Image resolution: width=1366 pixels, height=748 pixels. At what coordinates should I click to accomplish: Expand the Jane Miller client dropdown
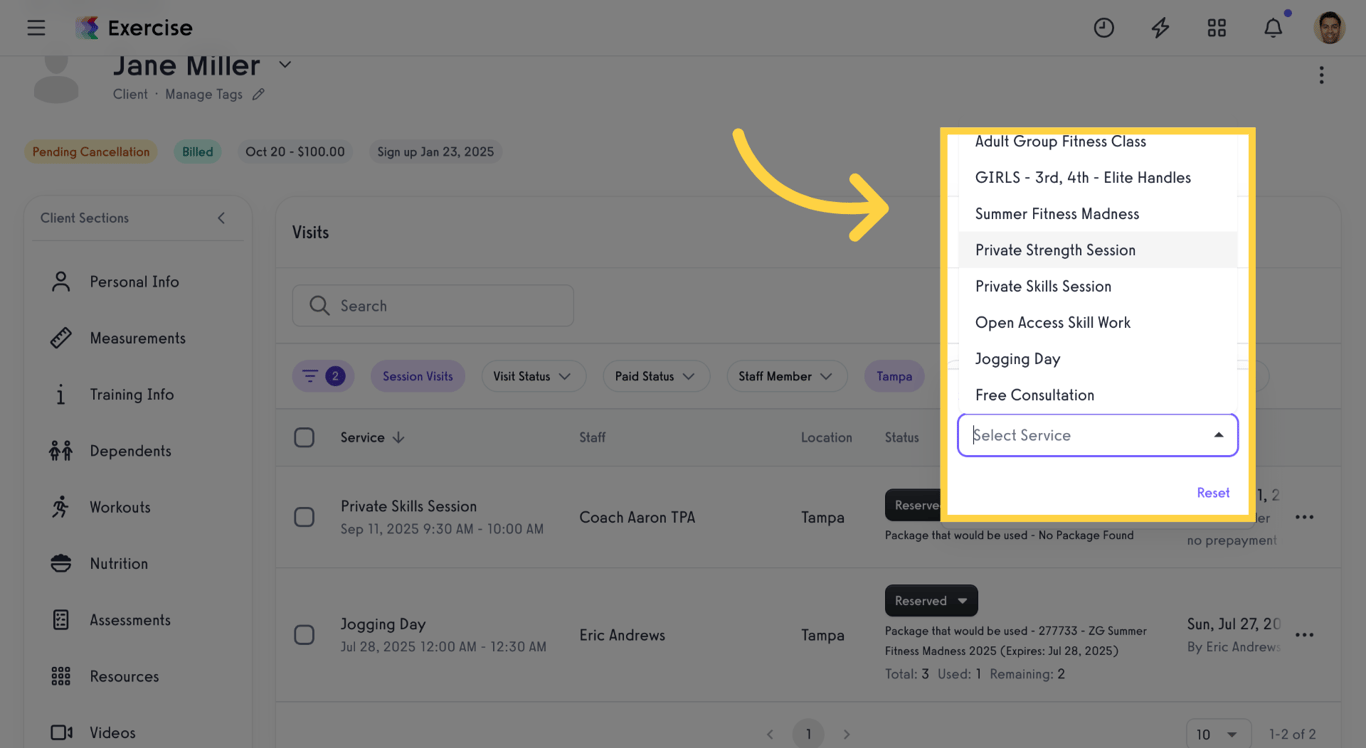coord(285,65)
